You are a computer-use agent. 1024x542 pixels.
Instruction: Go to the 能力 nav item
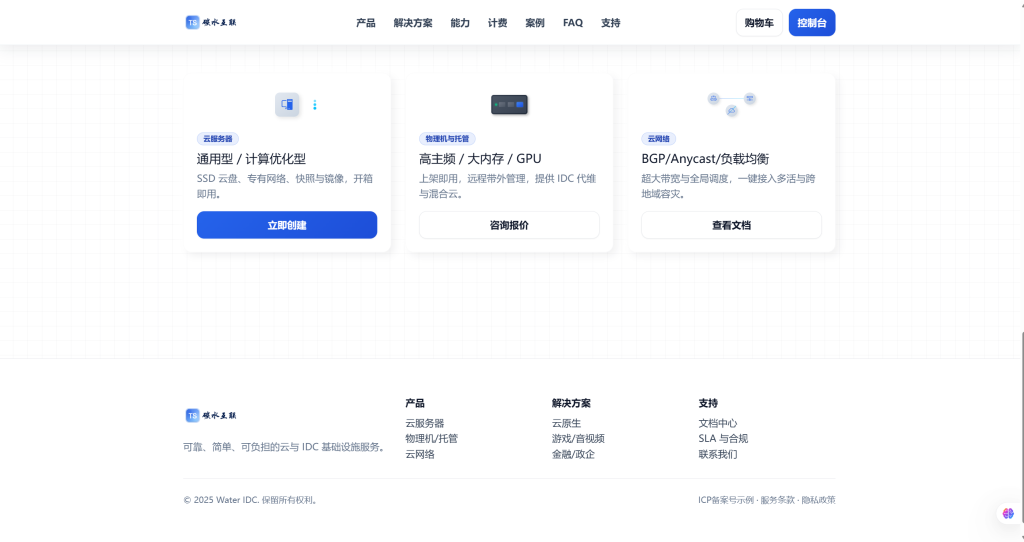pos(460,23)
